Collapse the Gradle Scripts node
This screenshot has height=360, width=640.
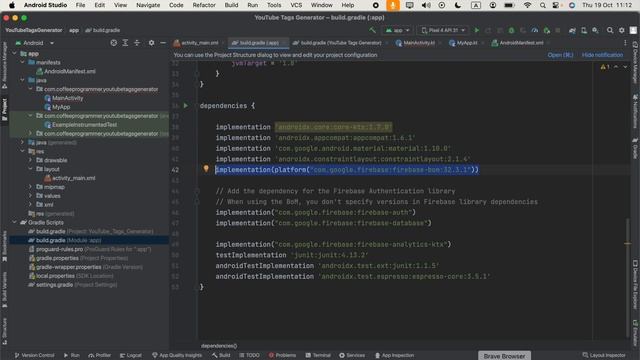pos(15,222)
